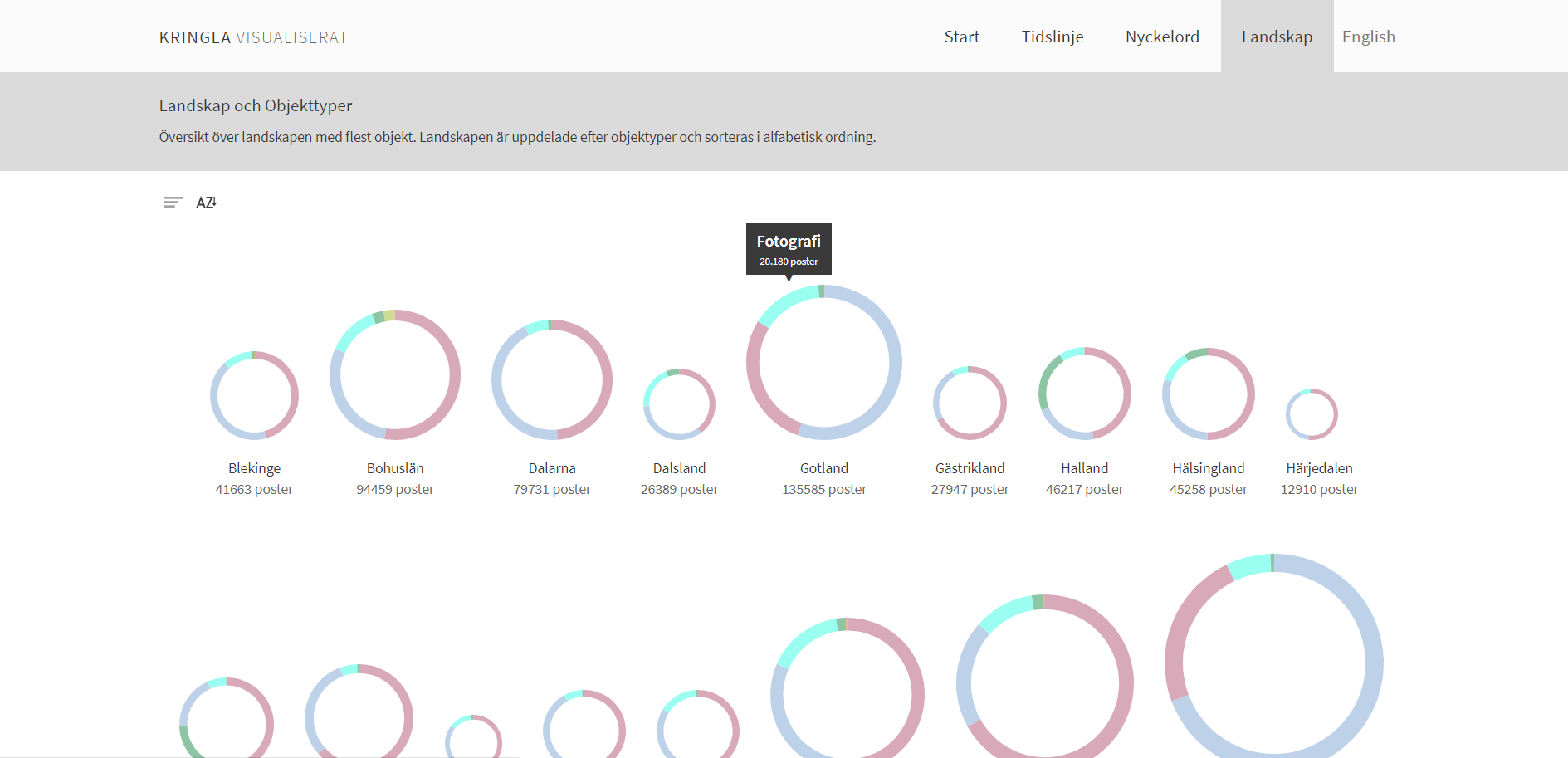The width and height of the screenshot is (1568, 758).
Task: Click the Gotland label text
Action: [823, 468]
